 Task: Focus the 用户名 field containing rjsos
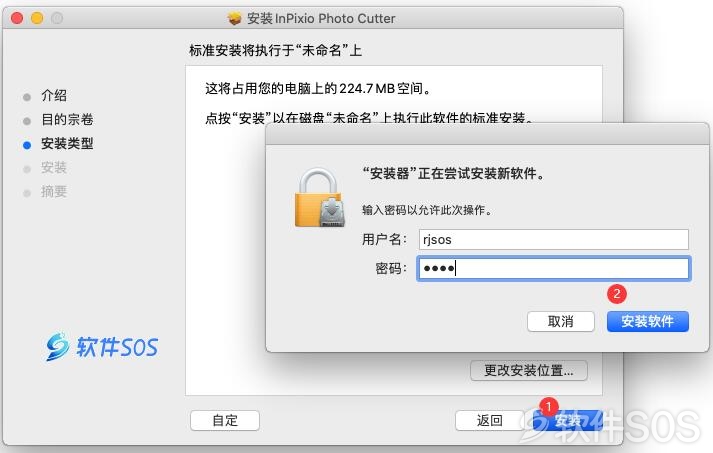(x=553, y=239)
